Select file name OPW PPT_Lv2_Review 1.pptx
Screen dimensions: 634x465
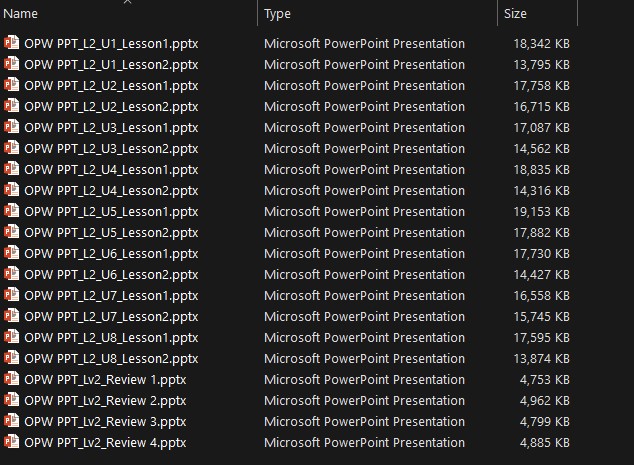point(105,380)
